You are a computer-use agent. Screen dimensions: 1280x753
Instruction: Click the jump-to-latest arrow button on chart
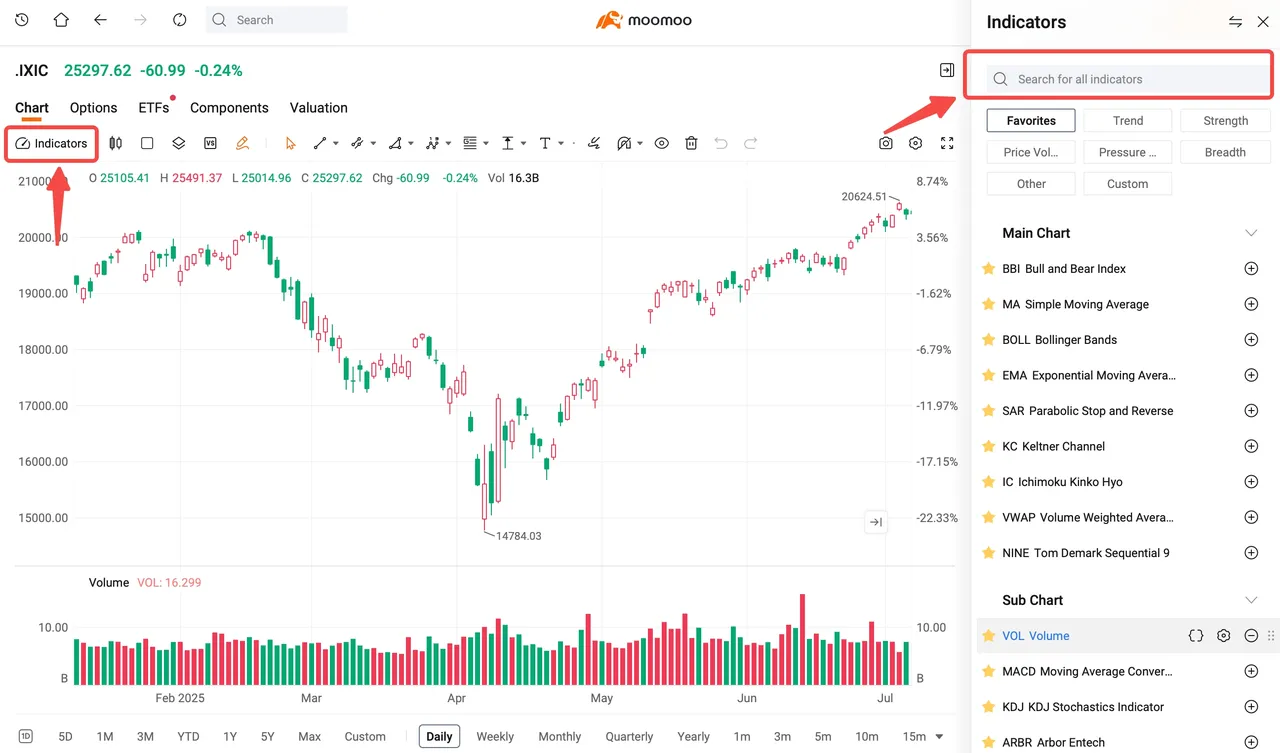[875, 522]
